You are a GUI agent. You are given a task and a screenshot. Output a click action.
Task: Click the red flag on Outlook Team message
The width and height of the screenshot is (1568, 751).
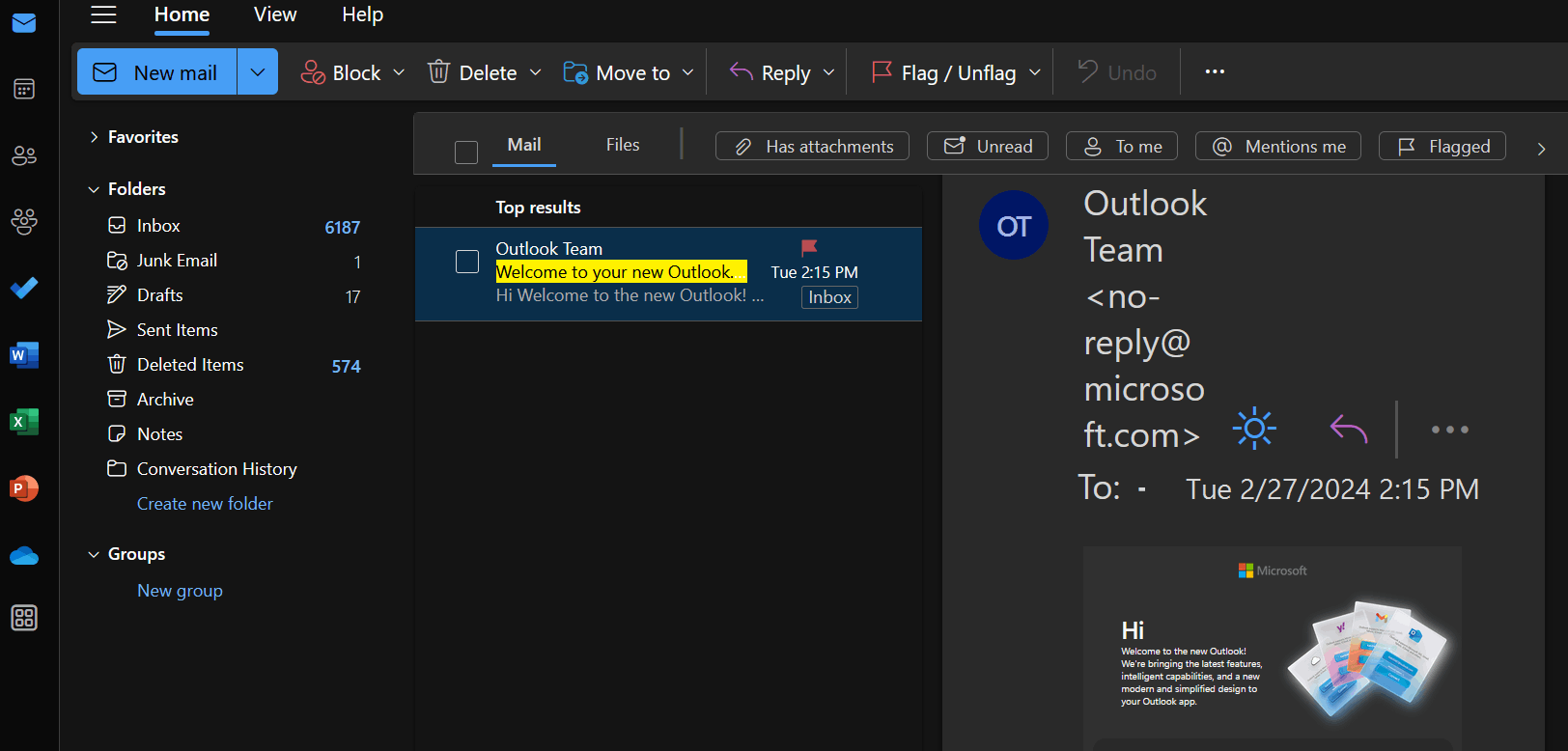(809, 248)
